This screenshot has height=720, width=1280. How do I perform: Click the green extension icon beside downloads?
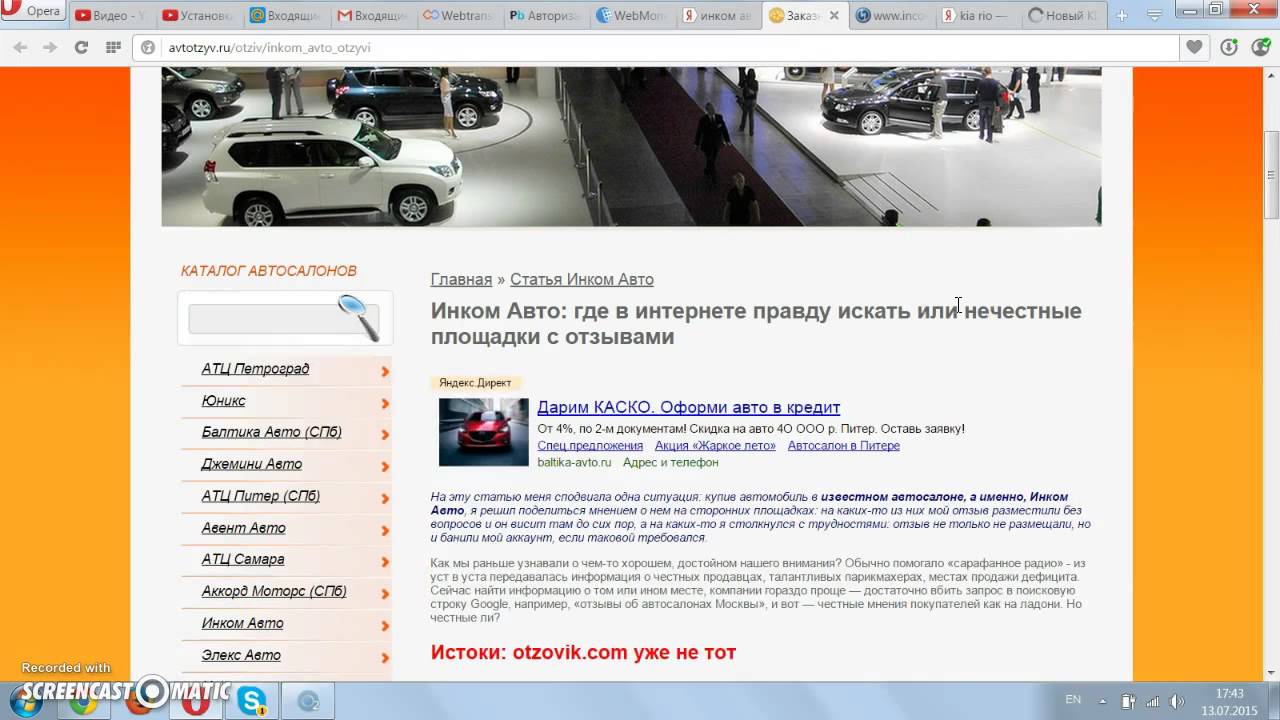click(x=1260, y=47)
